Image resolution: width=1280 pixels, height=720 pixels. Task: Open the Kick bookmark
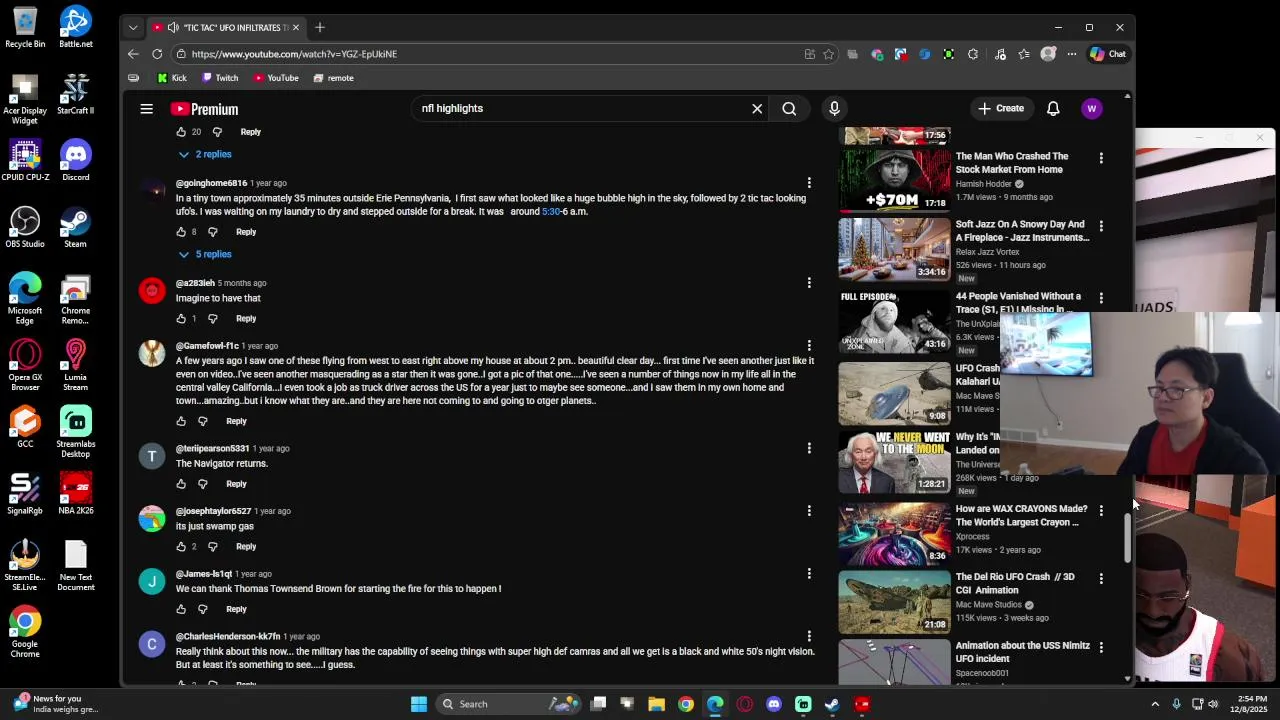click(172, 78)
